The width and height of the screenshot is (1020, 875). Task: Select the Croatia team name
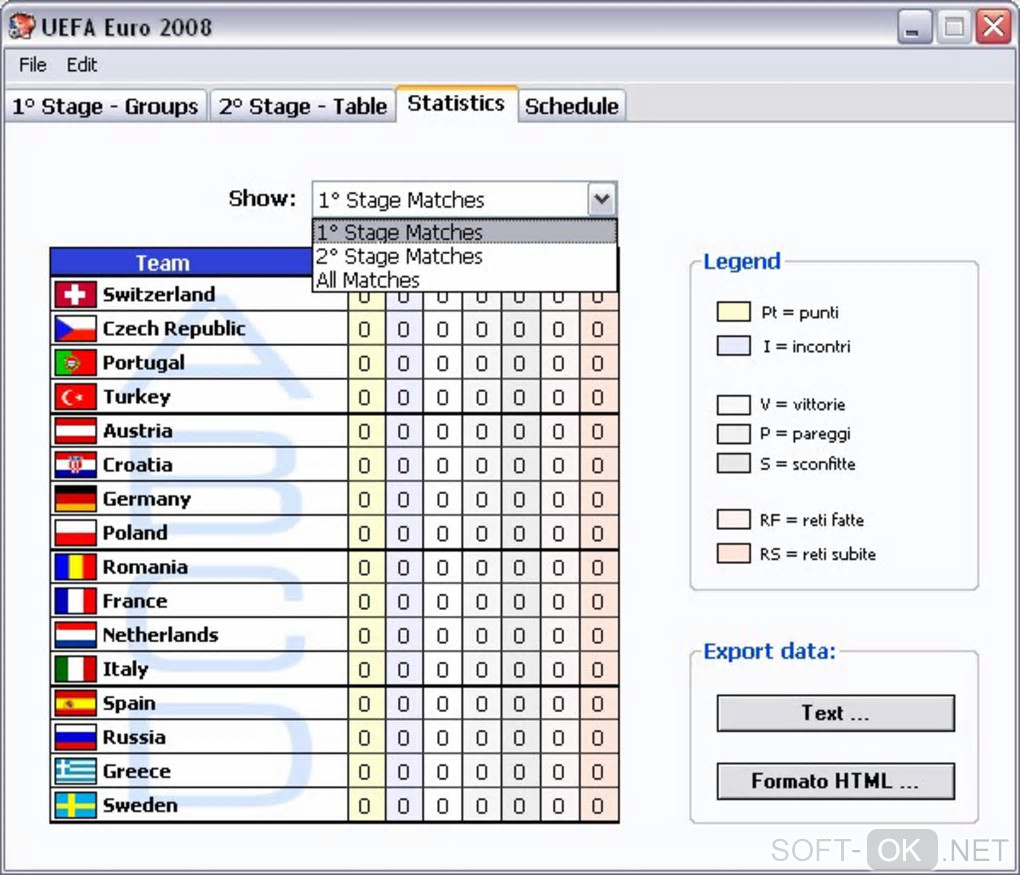tap(138, 464)
